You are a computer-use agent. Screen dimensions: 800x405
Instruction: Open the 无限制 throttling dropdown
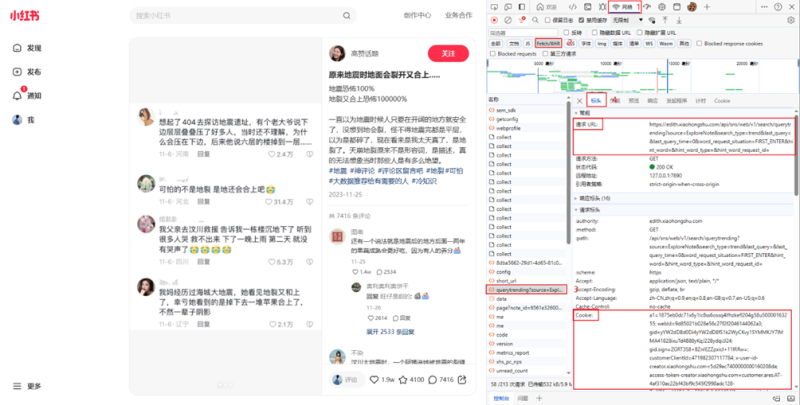point(627,20)
